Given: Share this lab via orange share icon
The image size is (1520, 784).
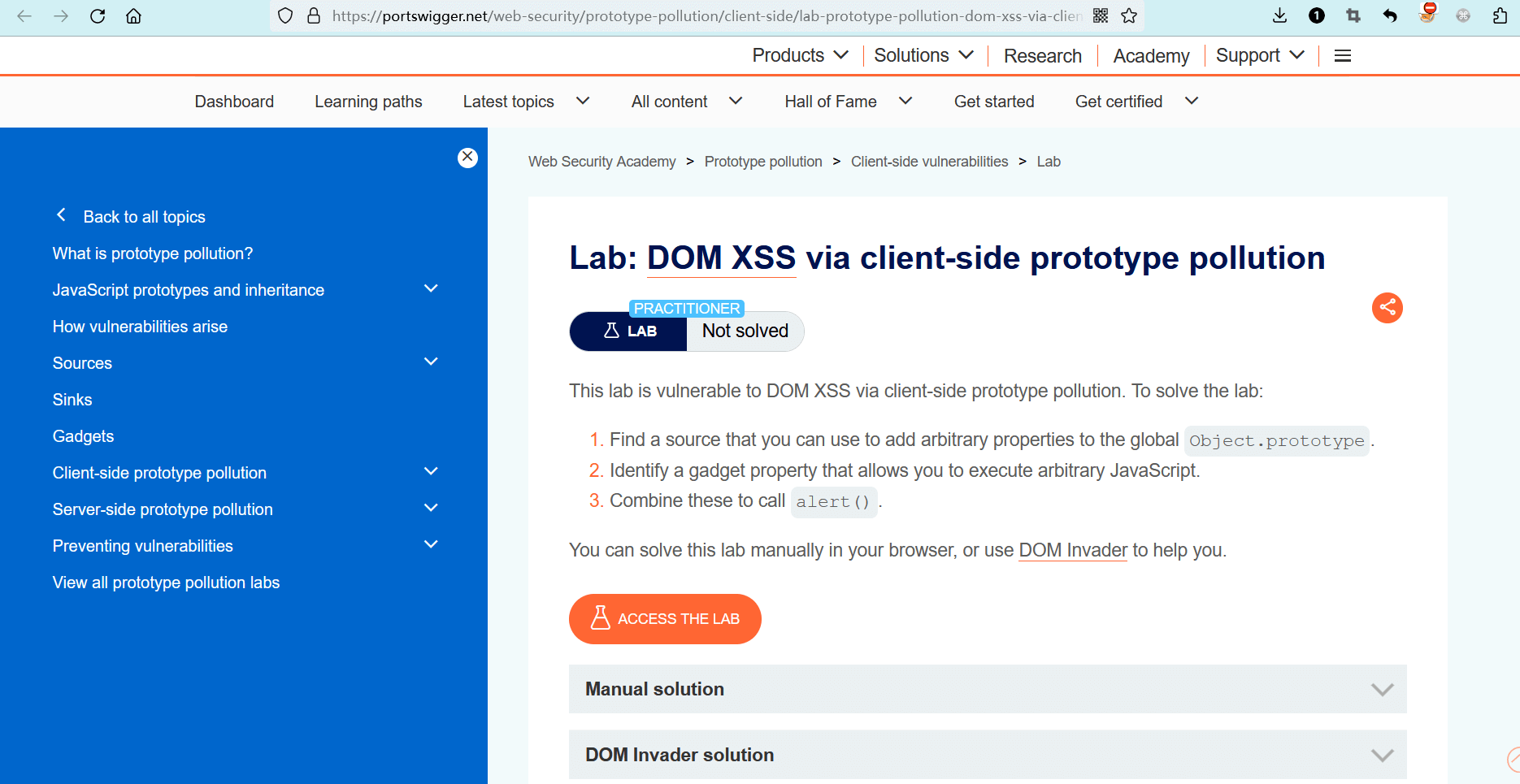Looking at the screenshot, I should tap(1388, 307).
